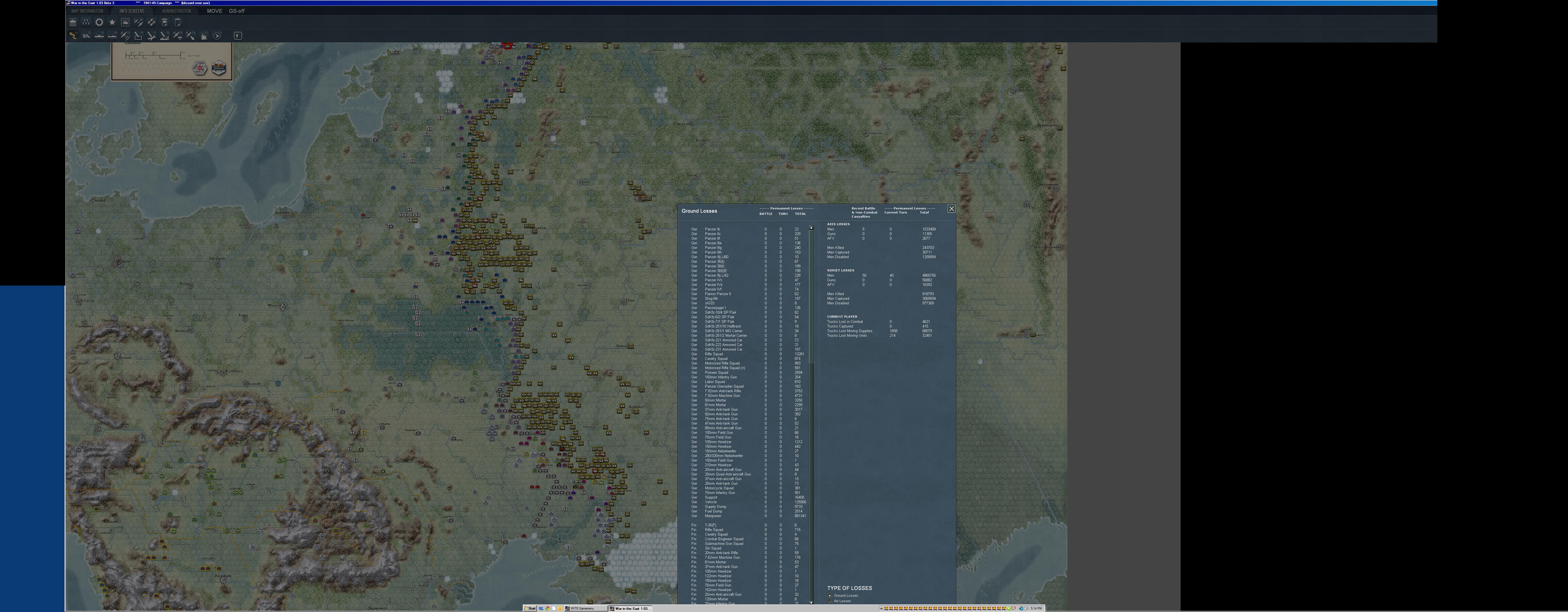Select the F4 amphibious transport icon
Viewport: 1568px width, 612px height.
tap(112, 36)
